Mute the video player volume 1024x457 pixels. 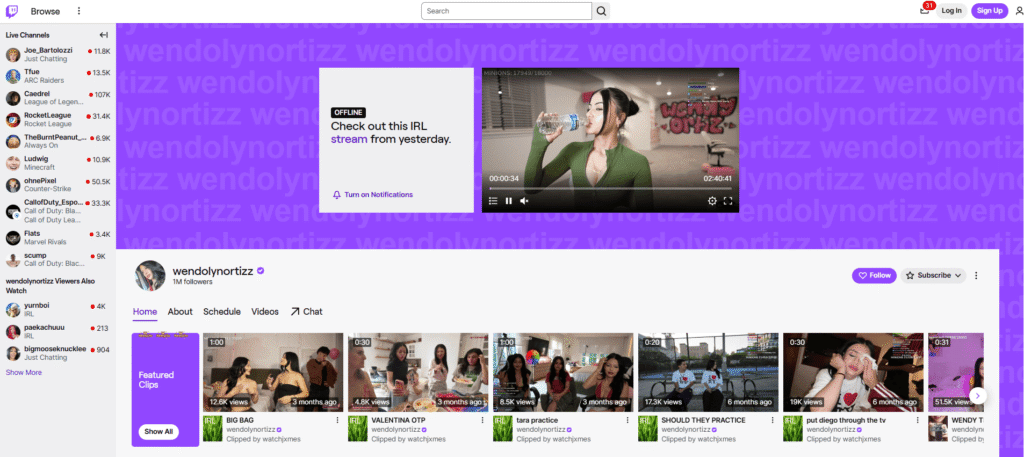524,201
